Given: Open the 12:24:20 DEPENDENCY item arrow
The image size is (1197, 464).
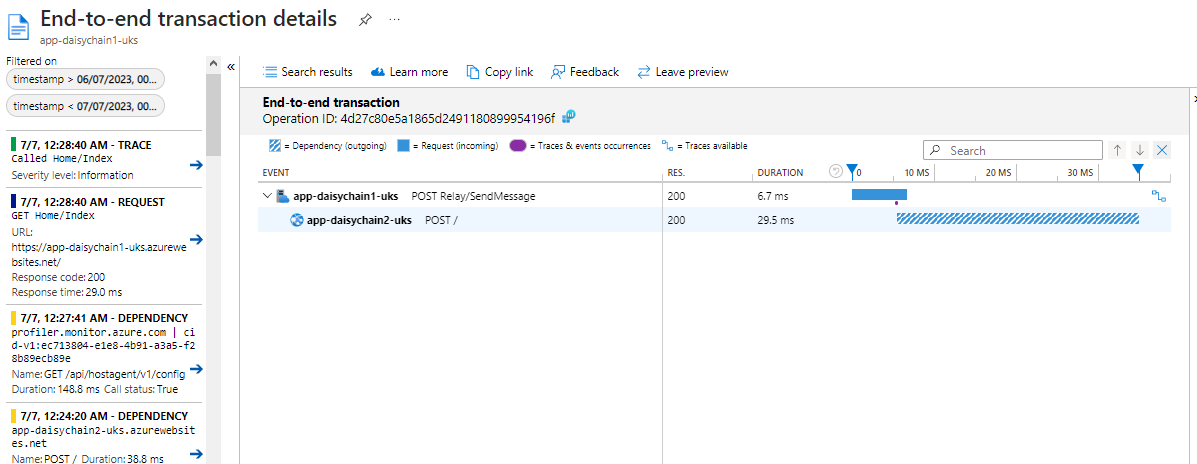Looking at the screenshot, I should (195, 453).
